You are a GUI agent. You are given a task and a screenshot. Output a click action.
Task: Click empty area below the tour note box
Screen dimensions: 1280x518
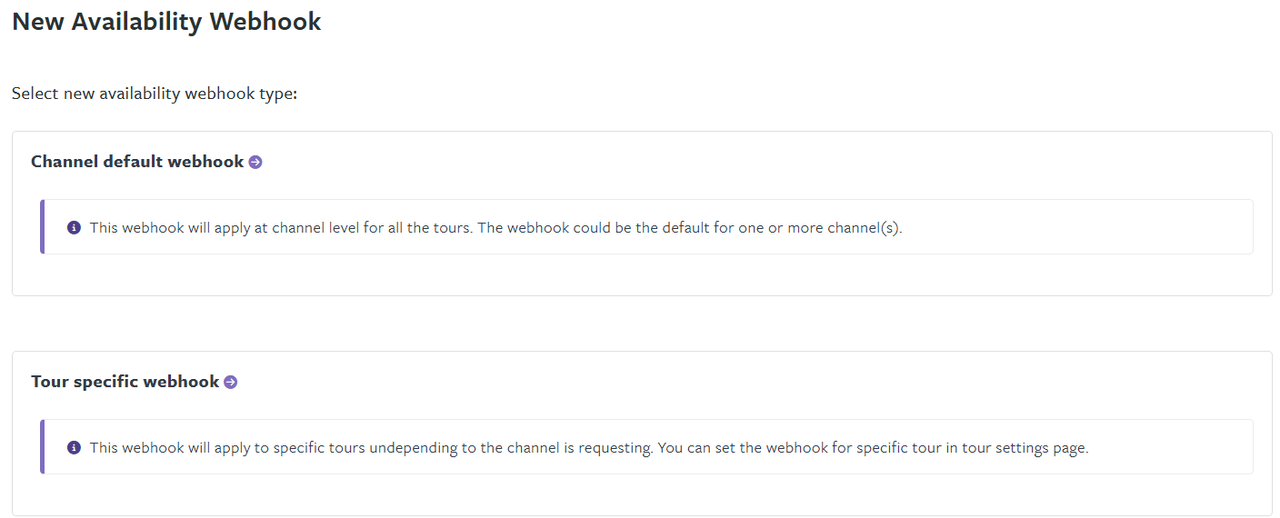pos(646,494)
